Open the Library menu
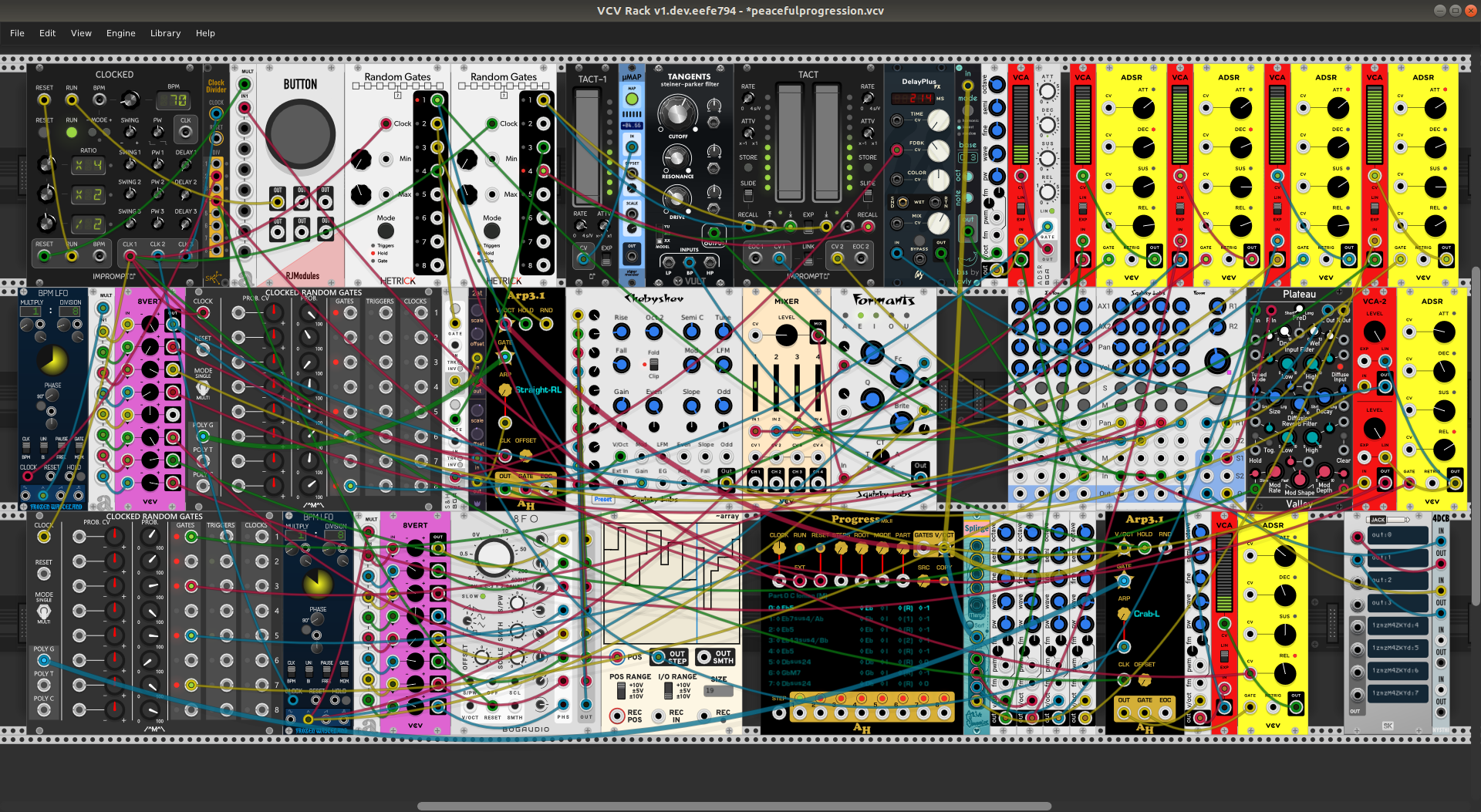The image size is (1481, 812). [165, 33]
